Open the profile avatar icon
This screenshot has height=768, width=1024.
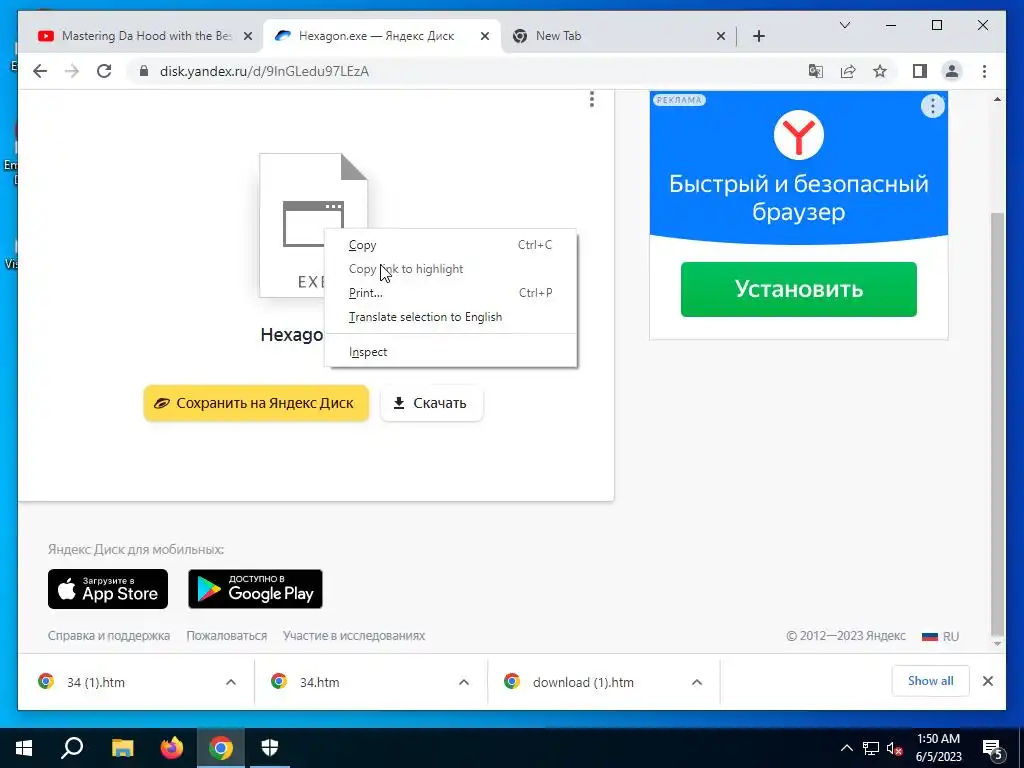coord(952,71)
